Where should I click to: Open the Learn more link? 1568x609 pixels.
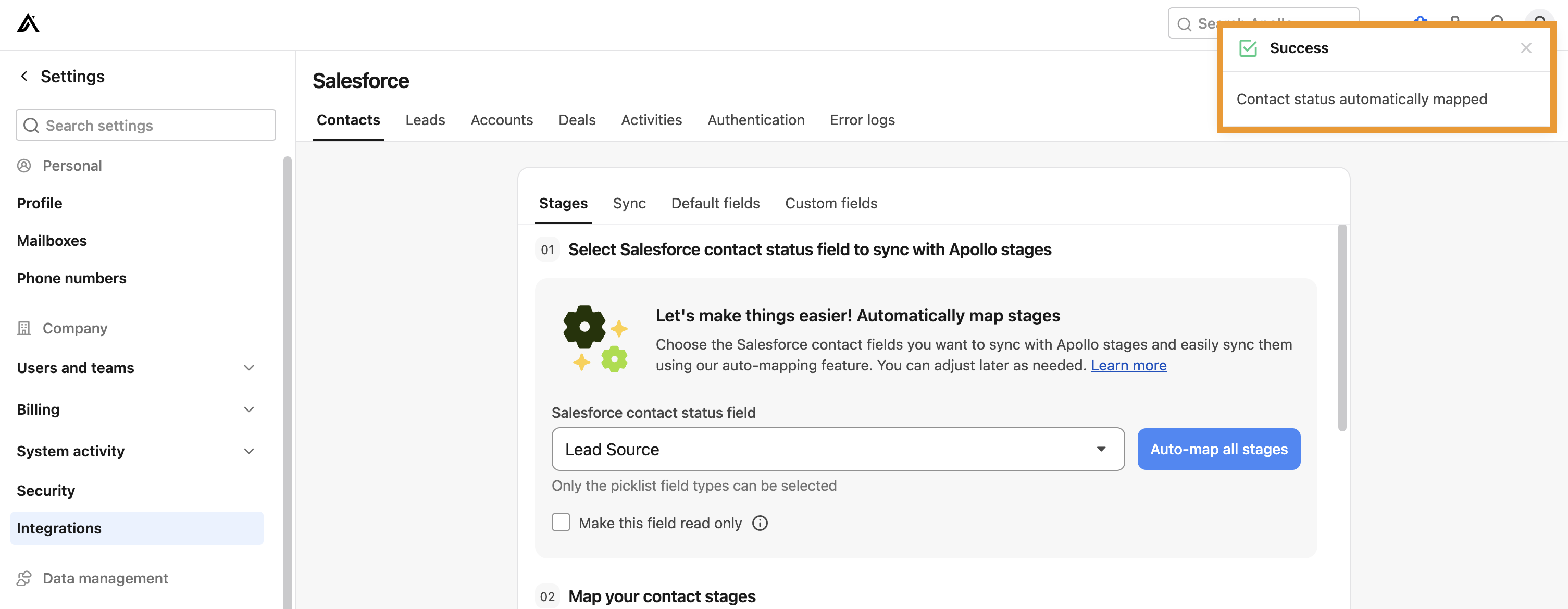(x=1128, y=365)
